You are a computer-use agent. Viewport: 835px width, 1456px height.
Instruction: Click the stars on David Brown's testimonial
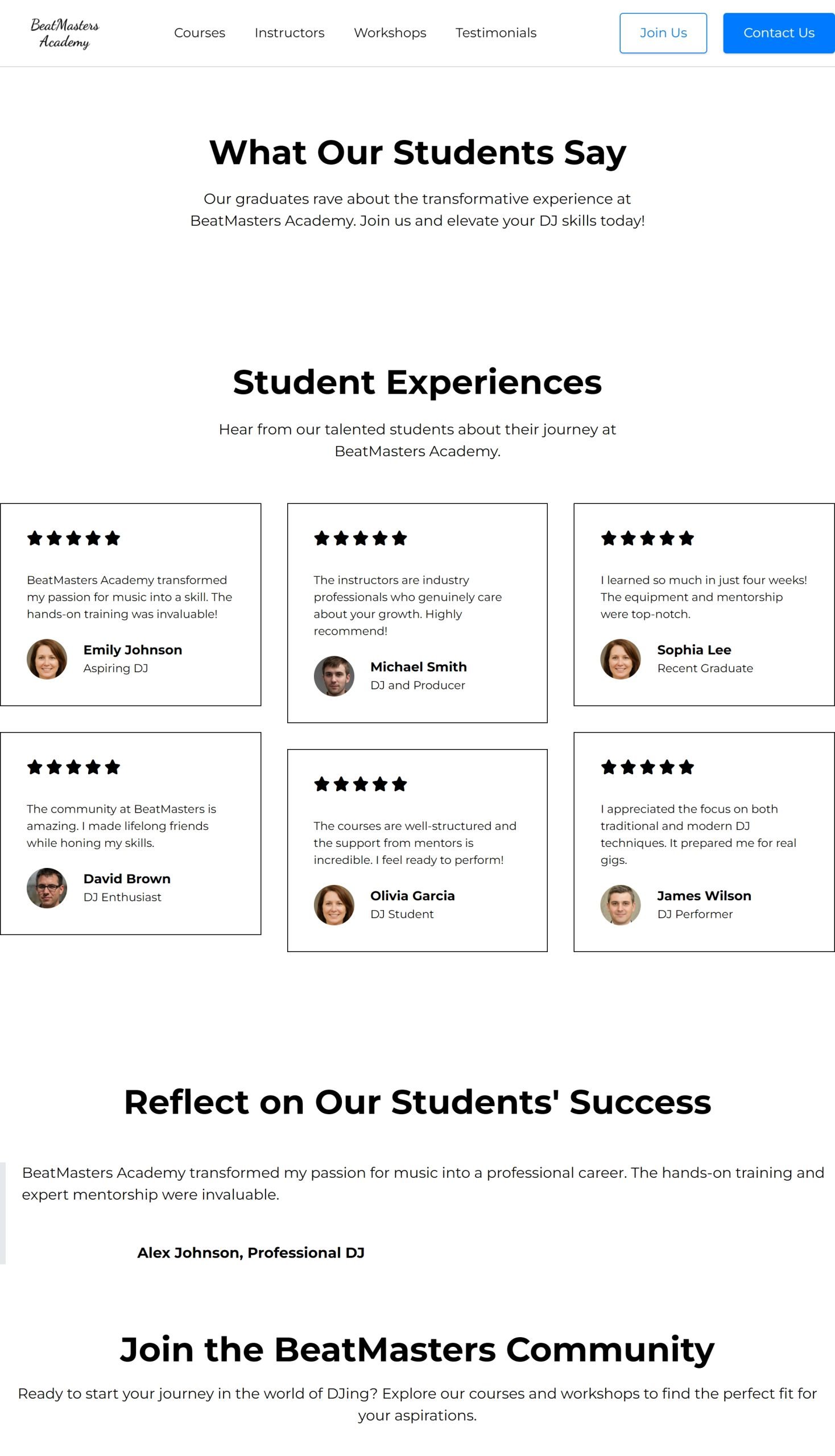coord(73,767)
